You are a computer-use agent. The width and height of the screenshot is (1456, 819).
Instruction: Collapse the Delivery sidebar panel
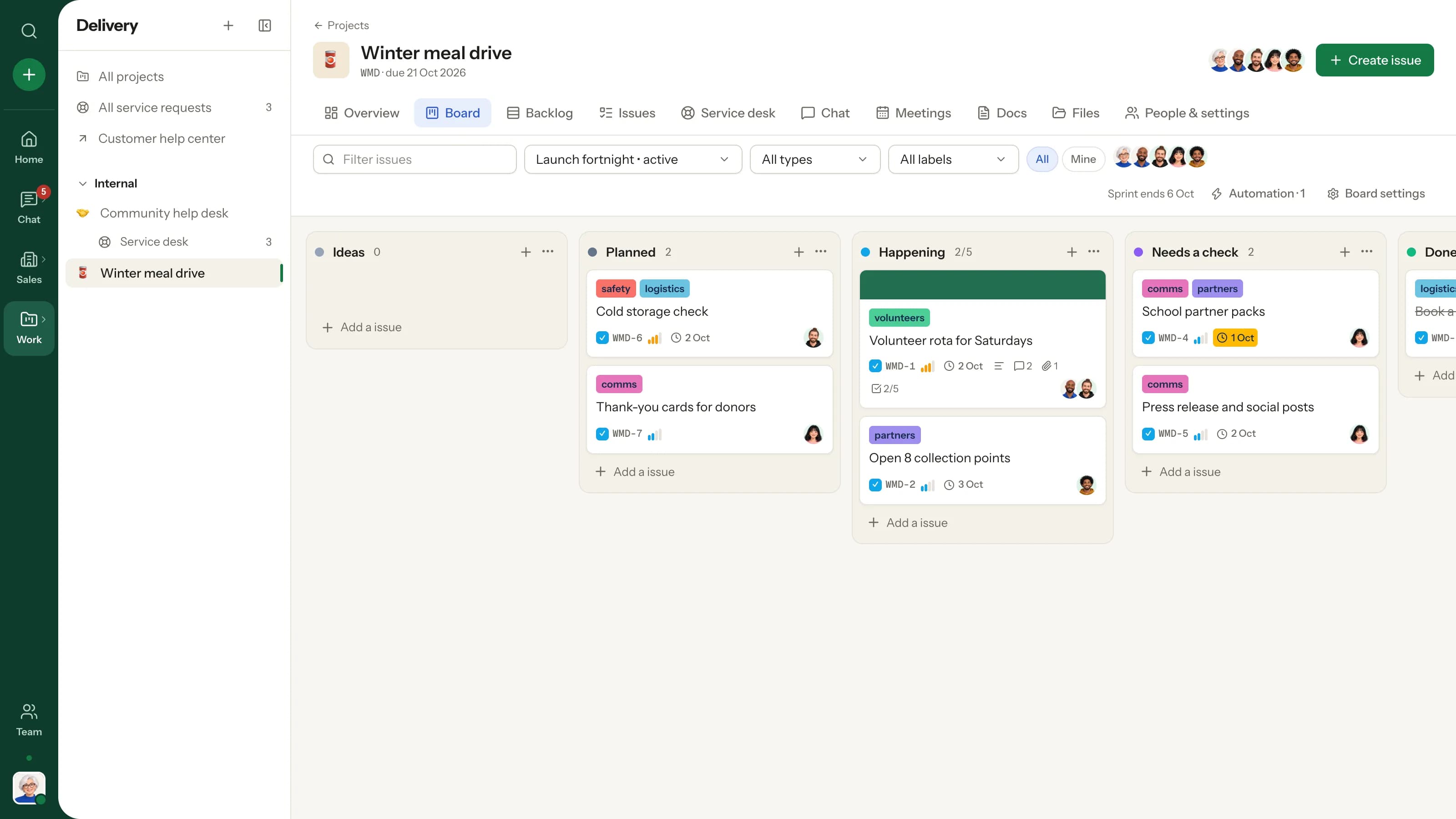264,25
